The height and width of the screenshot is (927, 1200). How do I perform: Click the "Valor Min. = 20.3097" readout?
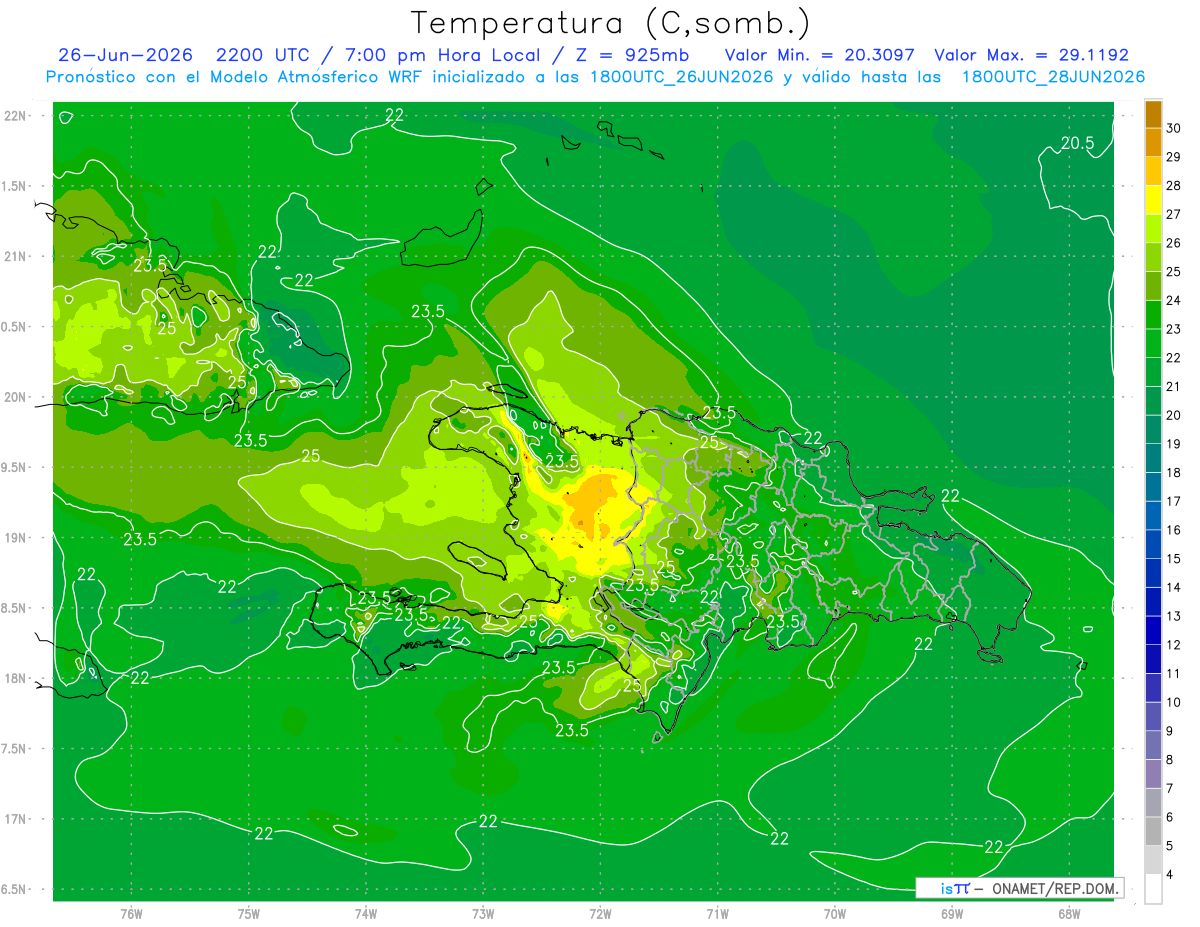(820, 55)
